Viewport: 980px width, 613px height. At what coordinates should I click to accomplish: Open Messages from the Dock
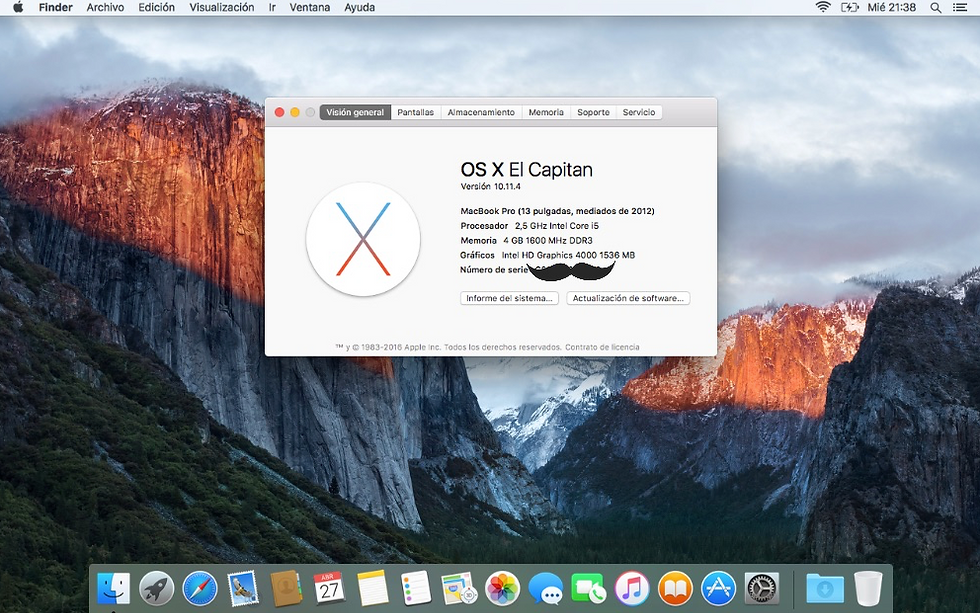coord(545,588)
